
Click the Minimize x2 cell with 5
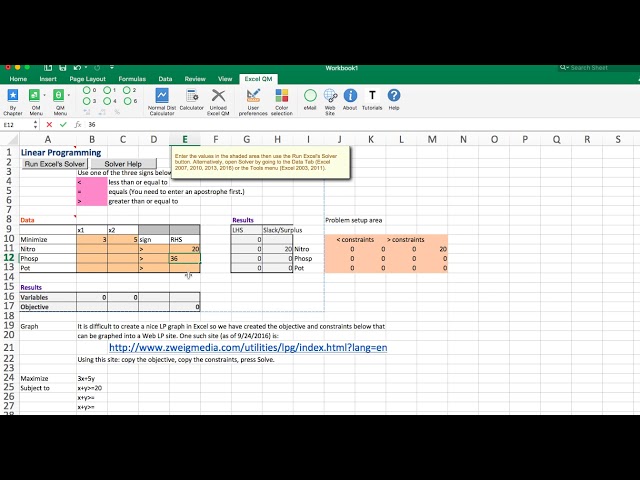pyautogui.click(x=123, y=240)
